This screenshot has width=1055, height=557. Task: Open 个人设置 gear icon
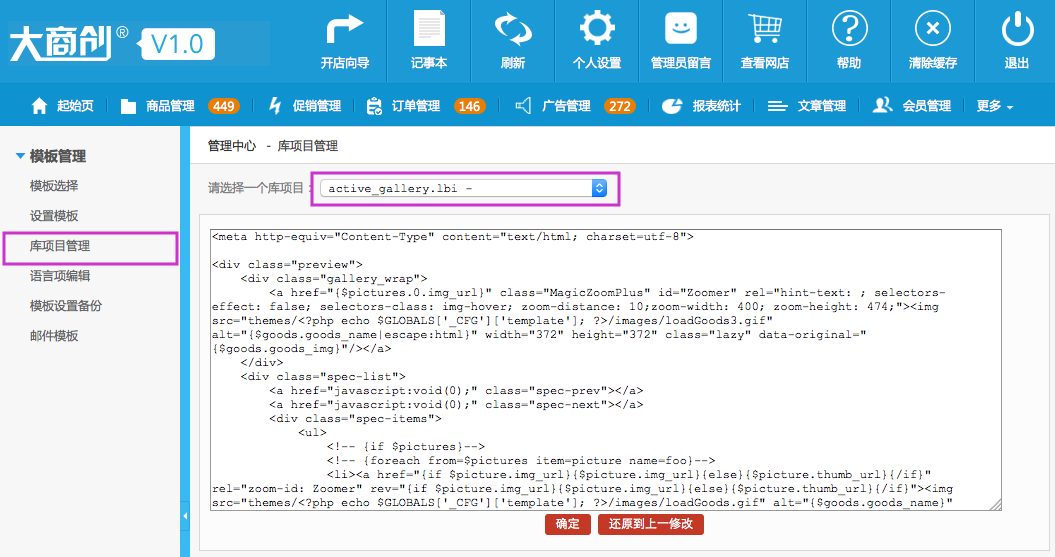point(597,29)
